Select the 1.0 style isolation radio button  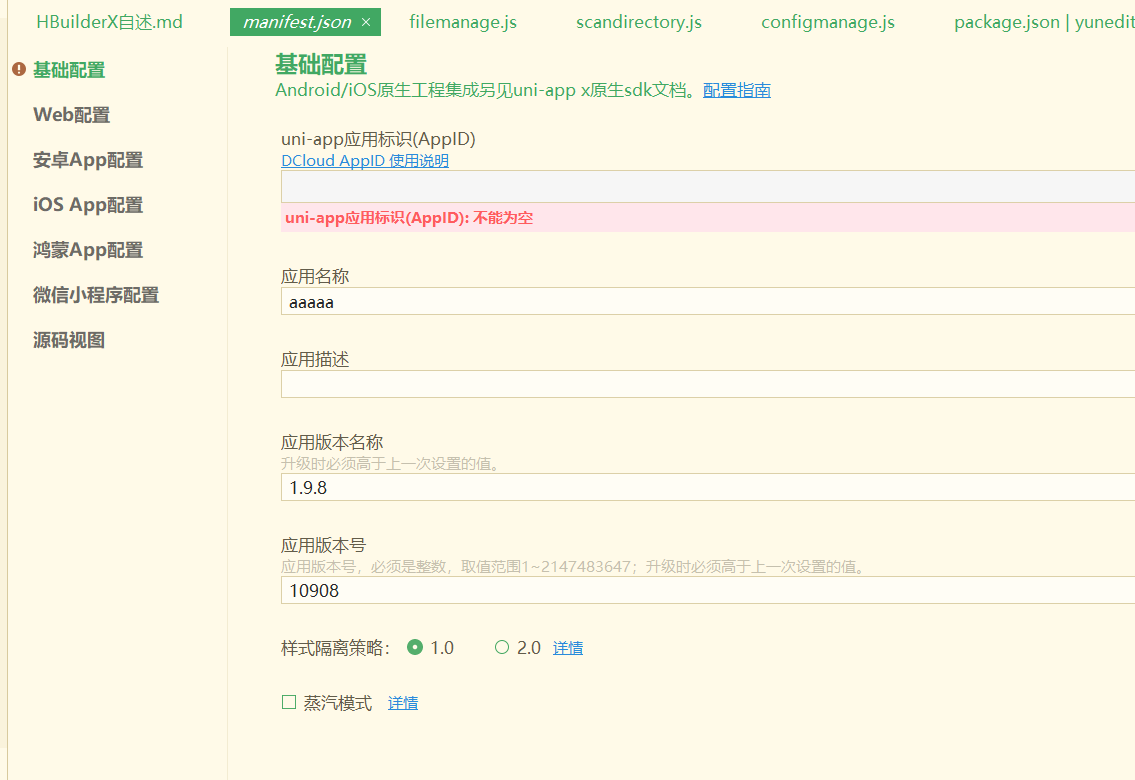pos(415,647)
